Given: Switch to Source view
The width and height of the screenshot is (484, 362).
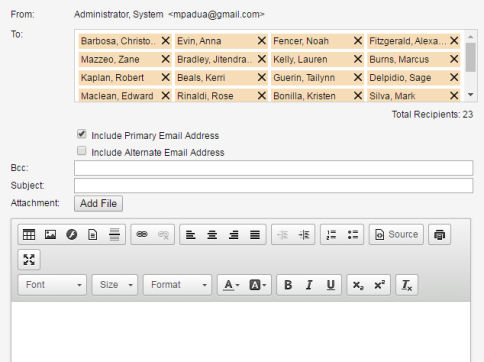Looking at the screenshot, I should [396, 235].
